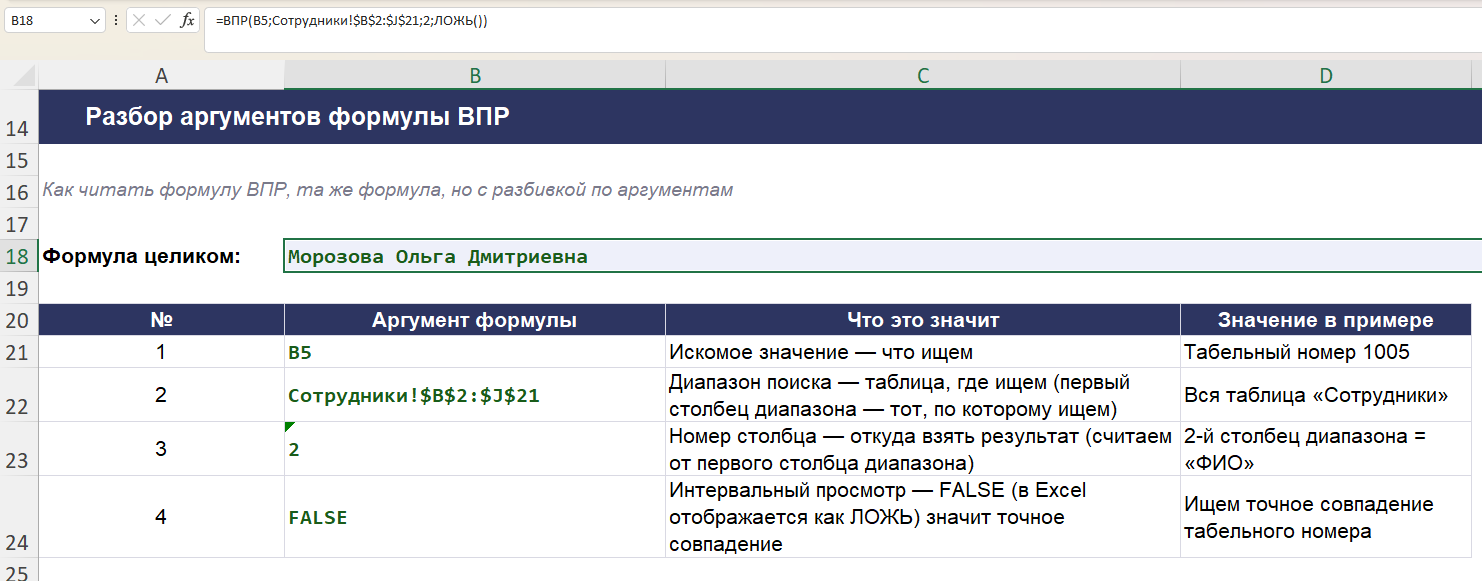Open the Name Box dropdown arrow
Screen dimensions: 1482x581
(94, 20)
